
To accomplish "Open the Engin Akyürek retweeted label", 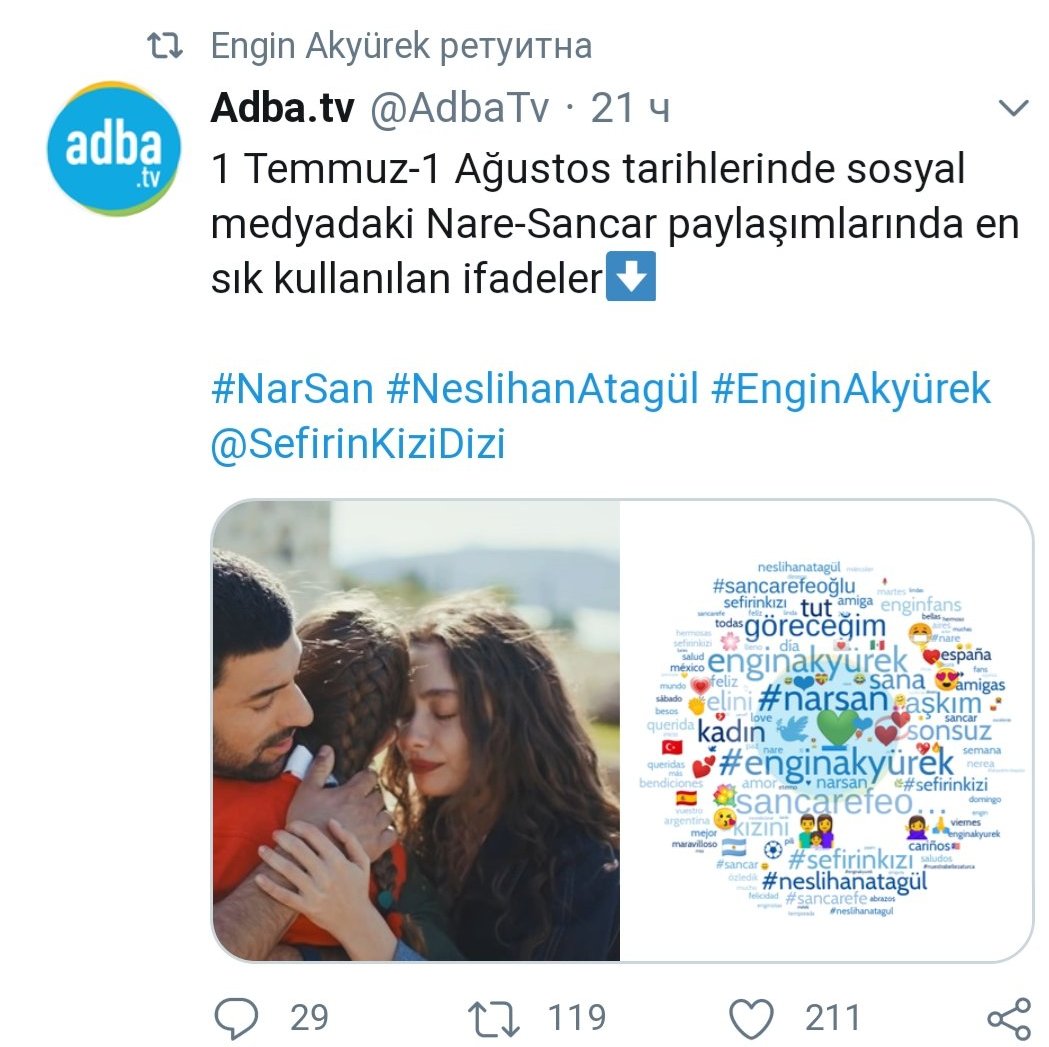I will (401, 46).
